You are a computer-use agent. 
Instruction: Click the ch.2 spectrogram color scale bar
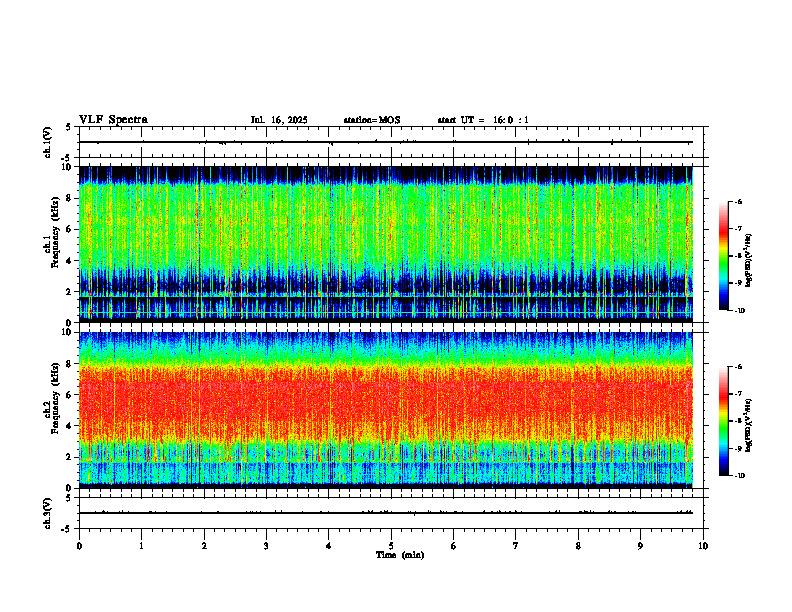[723, 421]
